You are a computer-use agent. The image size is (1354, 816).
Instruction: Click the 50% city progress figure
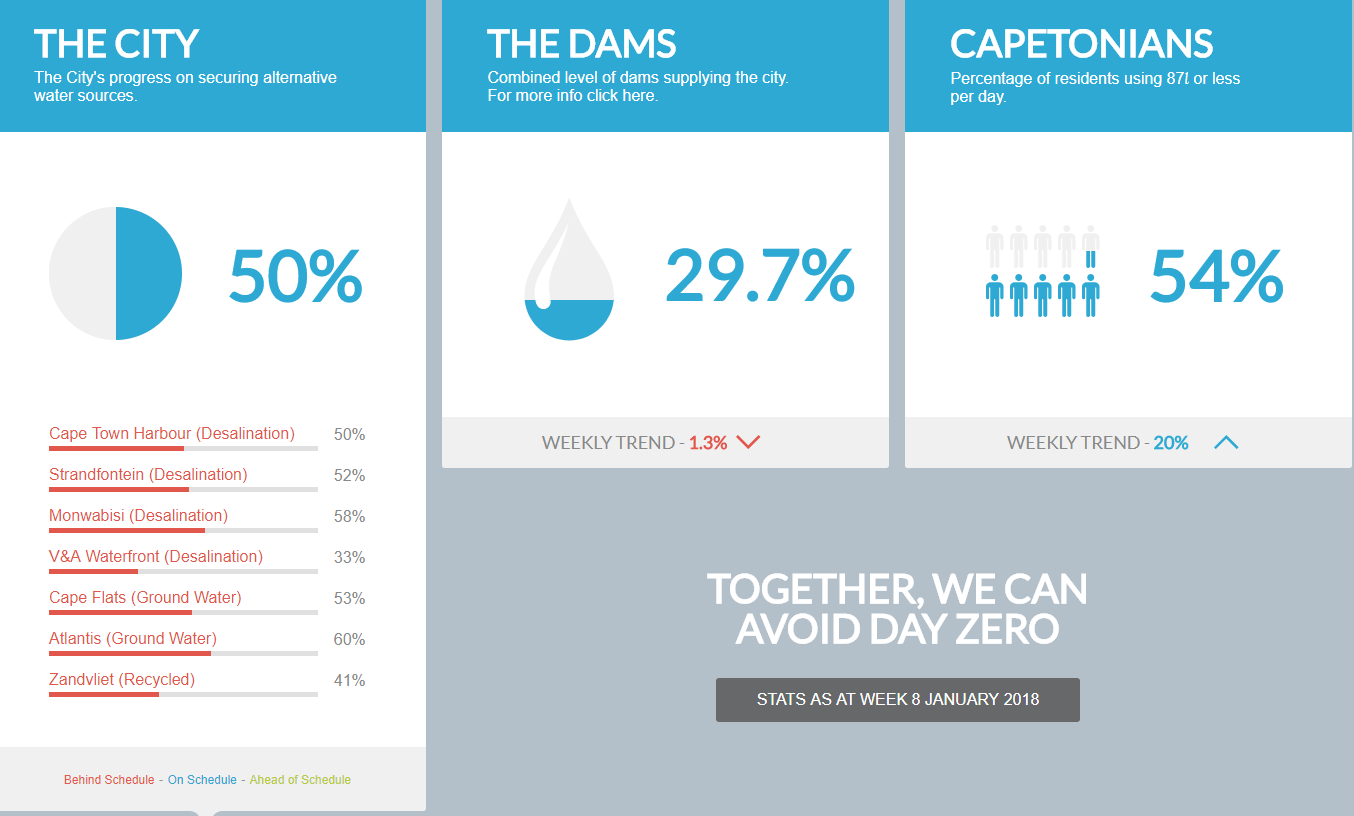point(295,274)
